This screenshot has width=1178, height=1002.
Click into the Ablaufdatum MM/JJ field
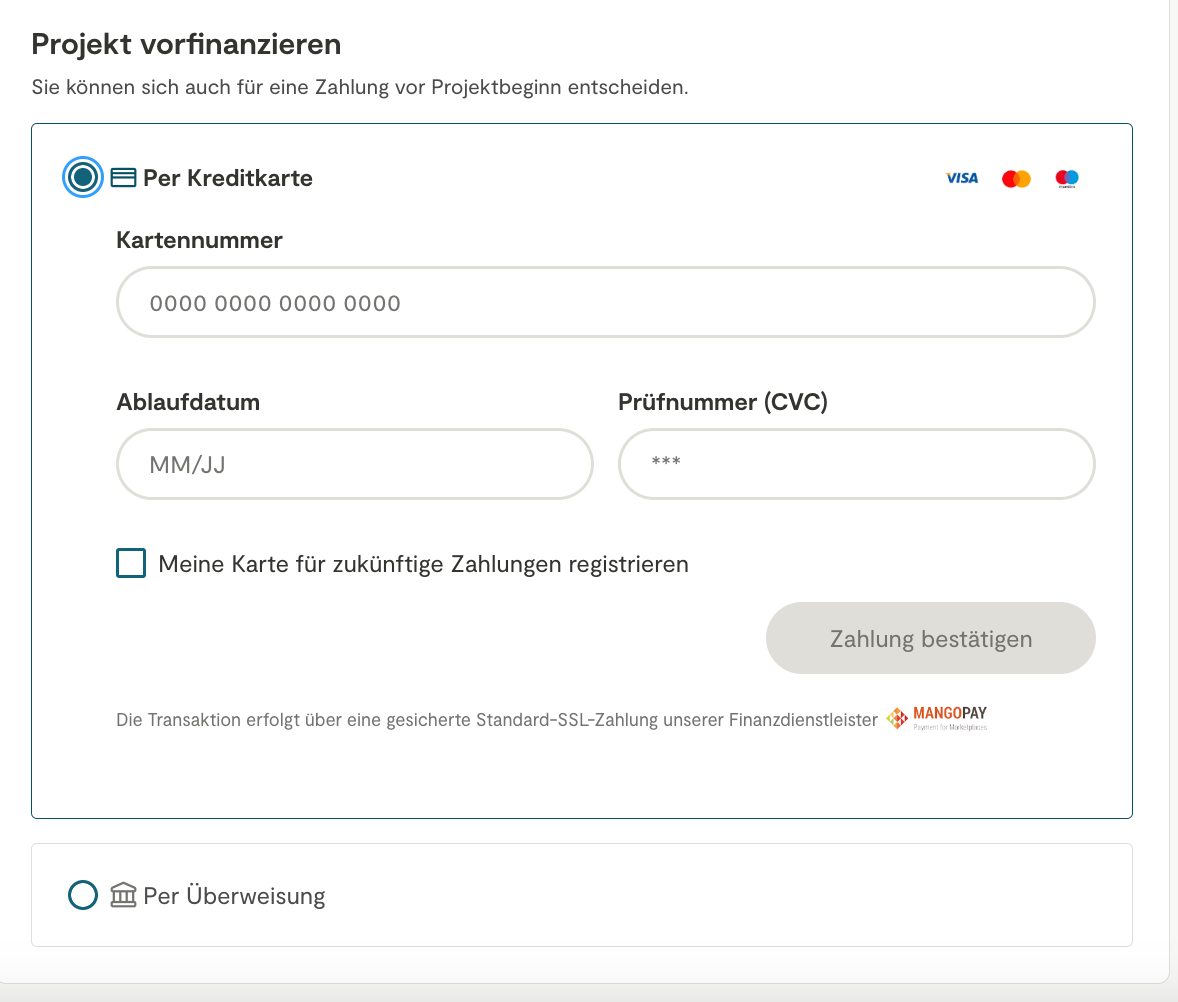pyautogui.click(x=354, y=464)
